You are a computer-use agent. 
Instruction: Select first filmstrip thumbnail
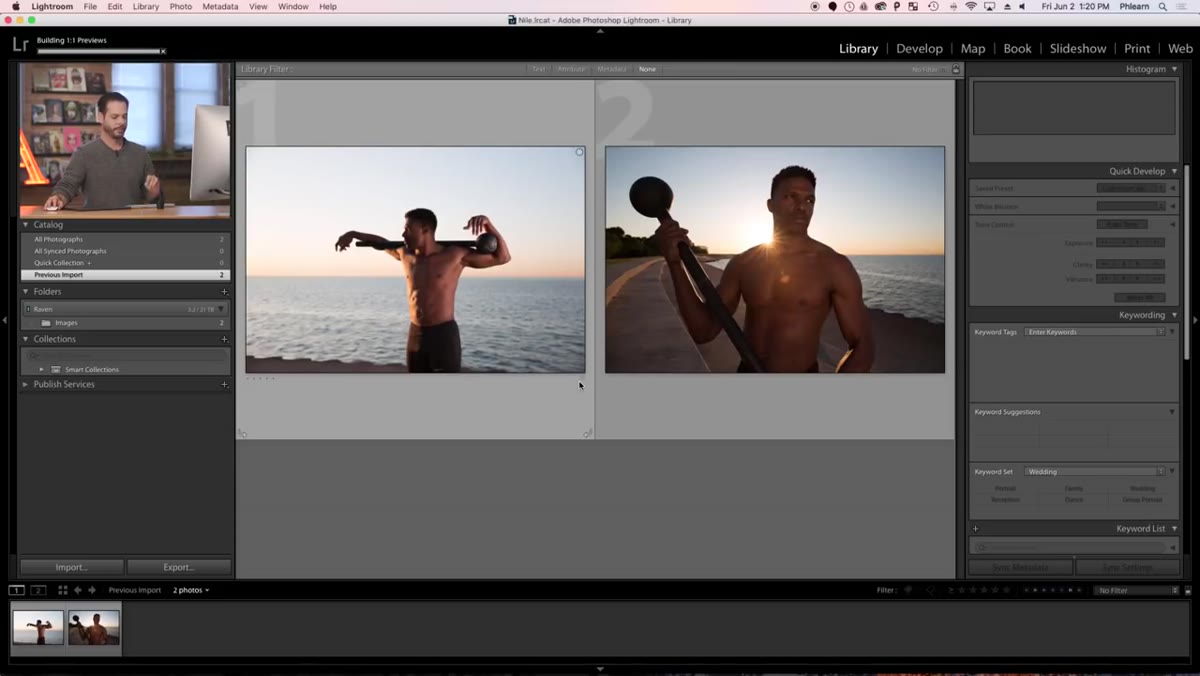click(38, 628)
